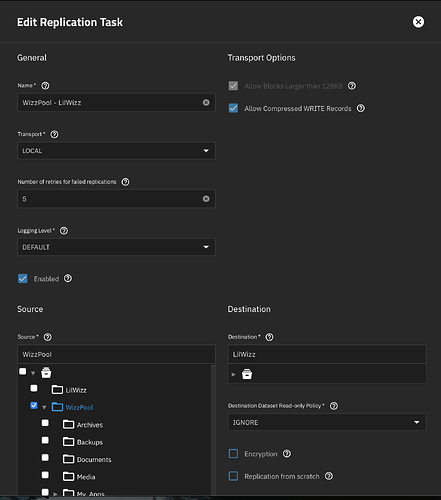Click the destination tree root storage icon
Image resolution: width=441 pixels, height=500 pixels.
click(247, 374)
